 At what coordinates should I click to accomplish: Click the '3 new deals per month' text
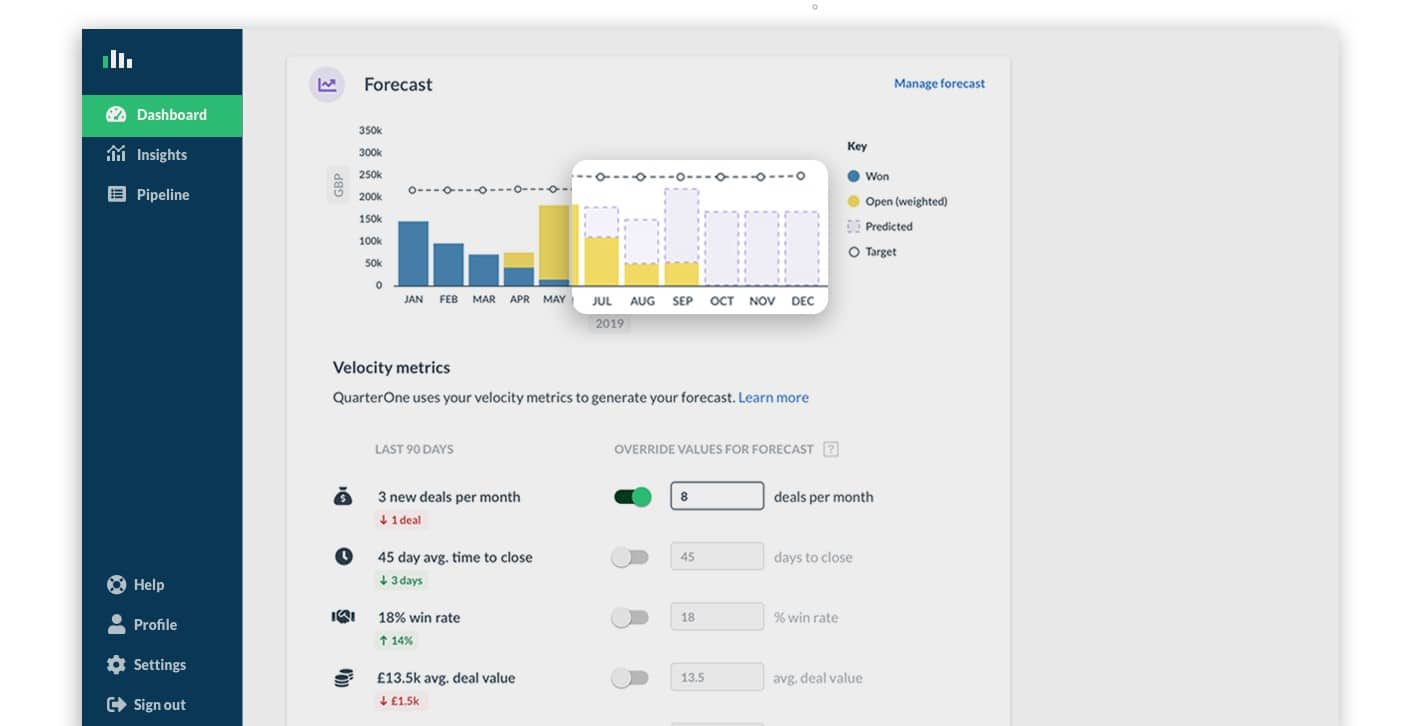coord(449,497)
